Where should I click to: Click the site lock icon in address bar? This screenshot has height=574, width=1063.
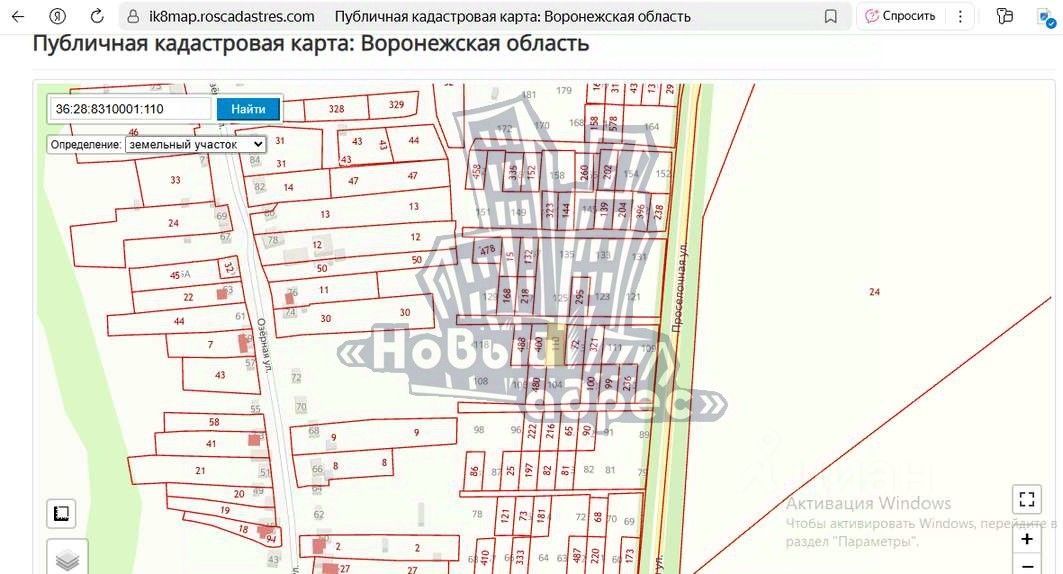pos(134,16)
